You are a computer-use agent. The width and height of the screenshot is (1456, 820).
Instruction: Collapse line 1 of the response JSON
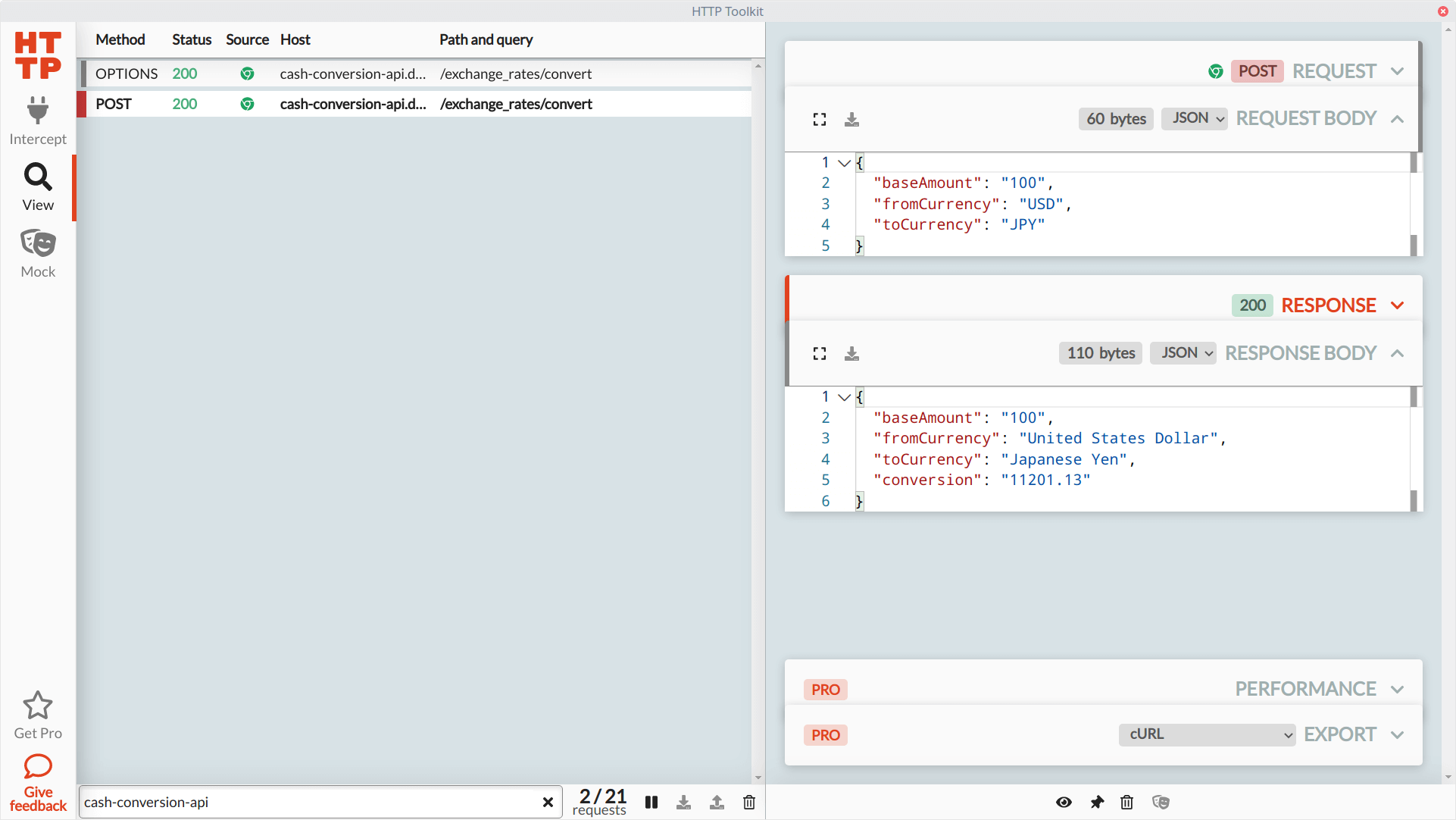pos(843,396)
